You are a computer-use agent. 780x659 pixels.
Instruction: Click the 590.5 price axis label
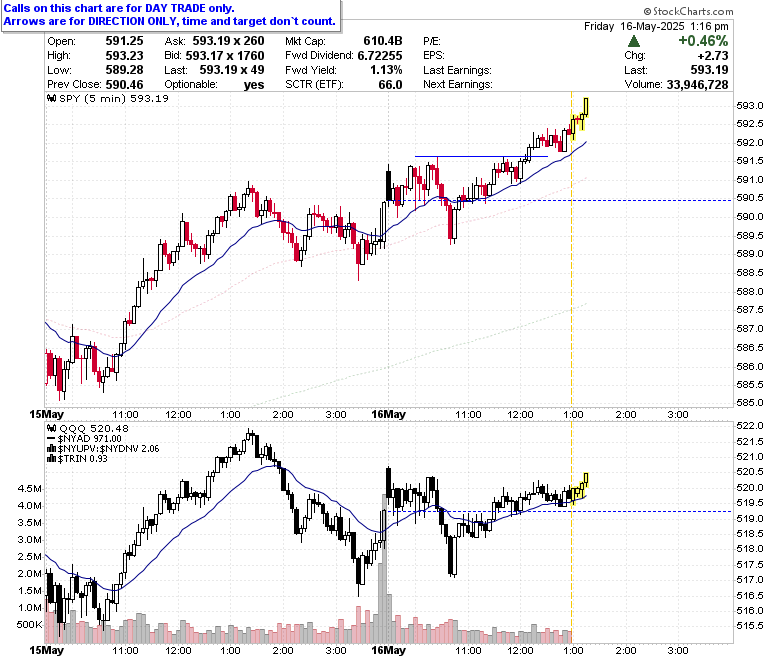(x=750, y=198)
